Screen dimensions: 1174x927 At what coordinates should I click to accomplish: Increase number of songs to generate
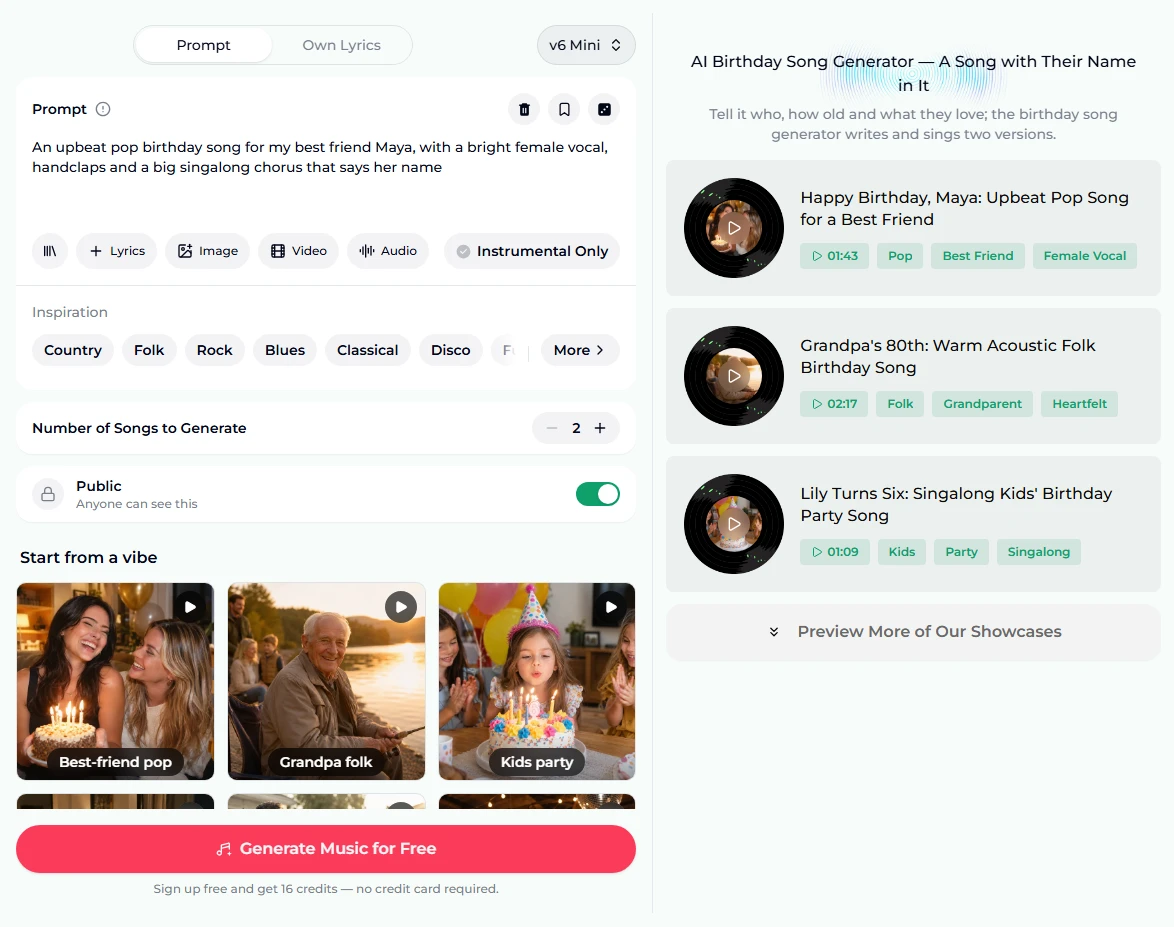tap(600, 428)
